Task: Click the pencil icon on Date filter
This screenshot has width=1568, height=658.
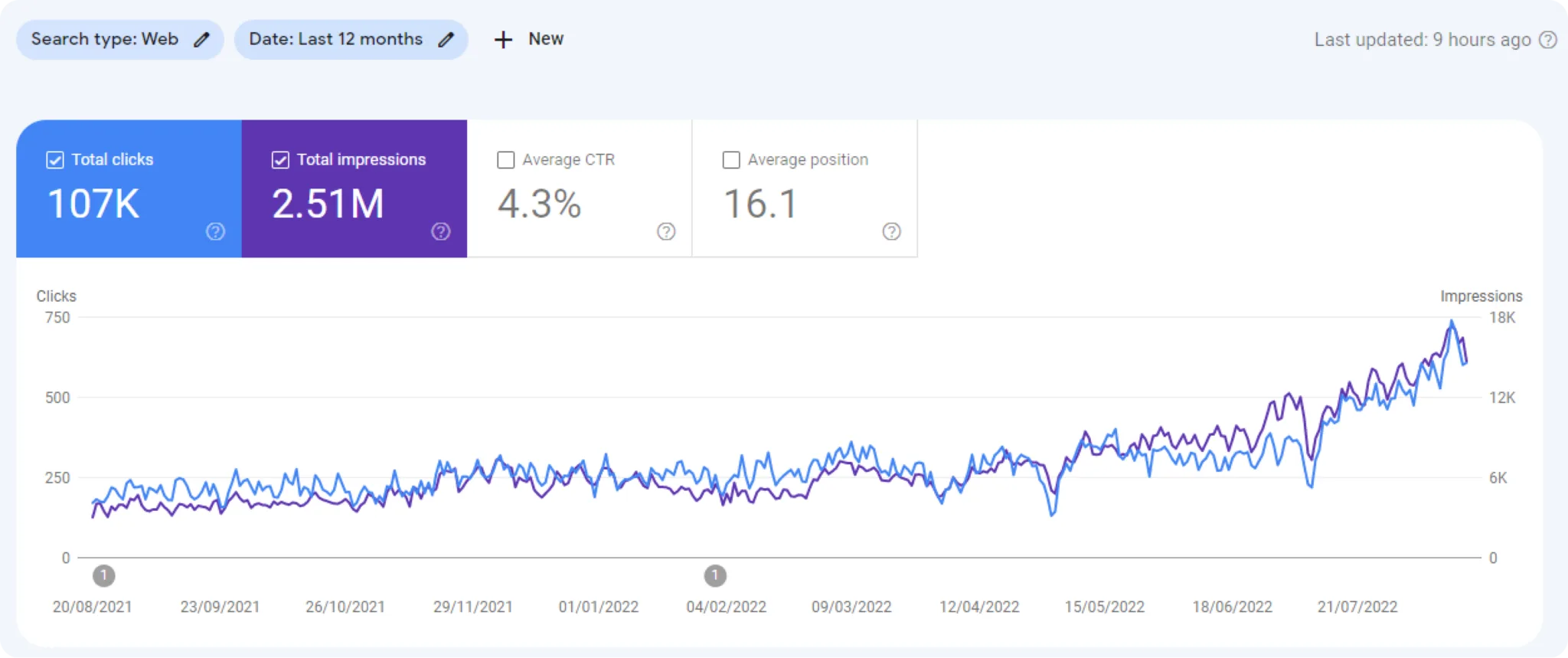Action: 446,40
